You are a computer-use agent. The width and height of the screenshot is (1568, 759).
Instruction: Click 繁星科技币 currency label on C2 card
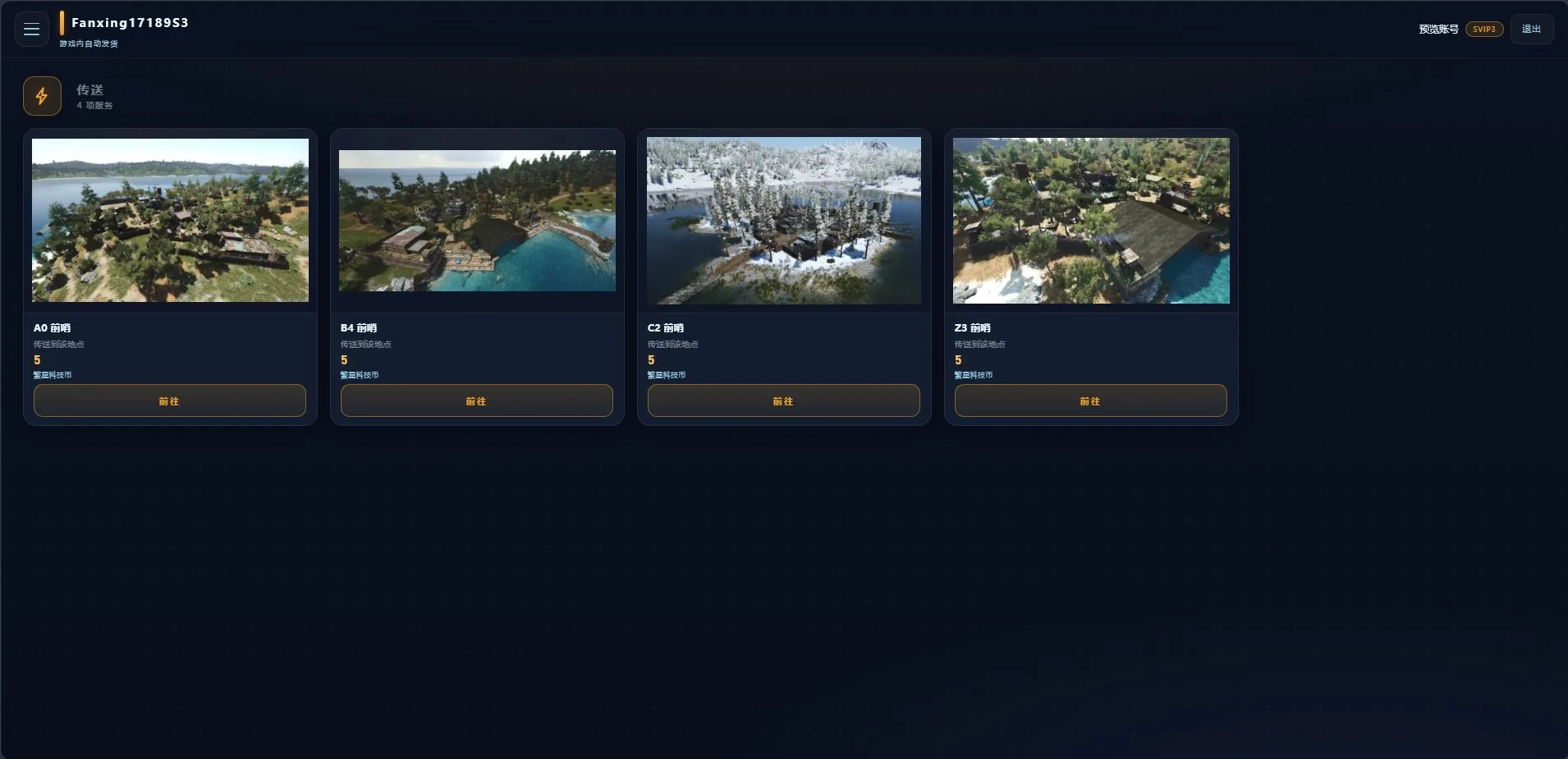pyautogui.click(x=667, y=375)
